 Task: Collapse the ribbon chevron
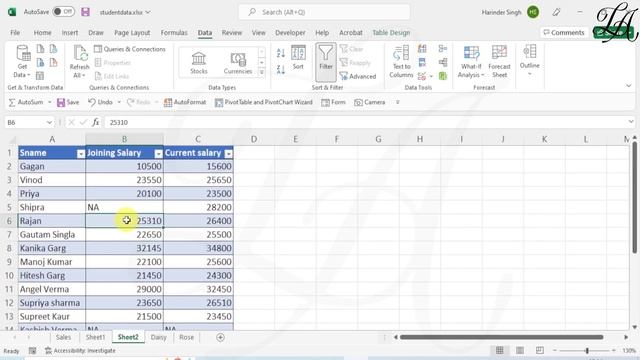(629, 86)
